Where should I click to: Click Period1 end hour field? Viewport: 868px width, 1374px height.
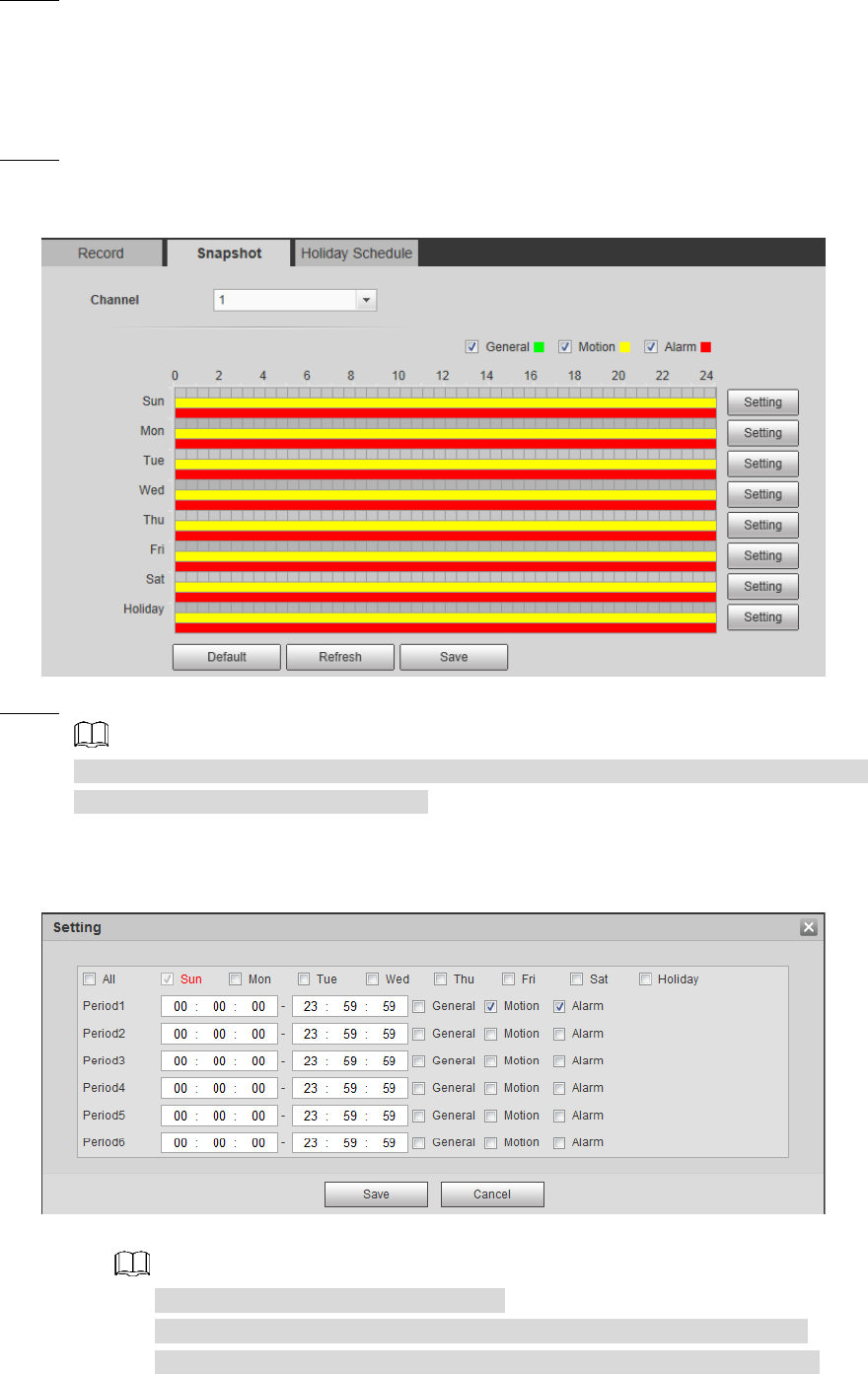click(311, 1007)
